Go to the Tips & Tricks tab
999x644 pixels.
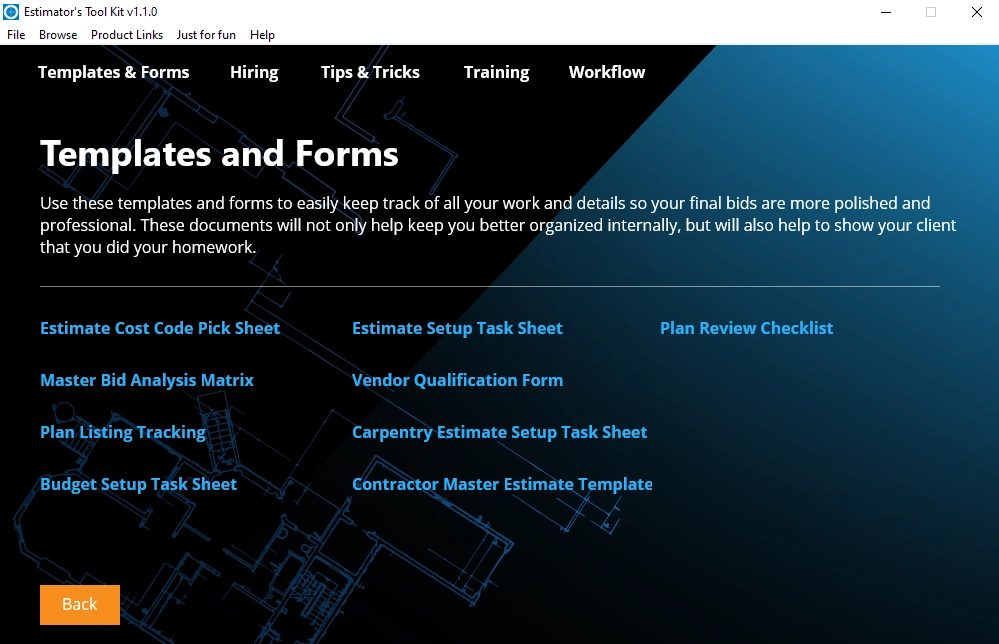(x=370, y=72)
